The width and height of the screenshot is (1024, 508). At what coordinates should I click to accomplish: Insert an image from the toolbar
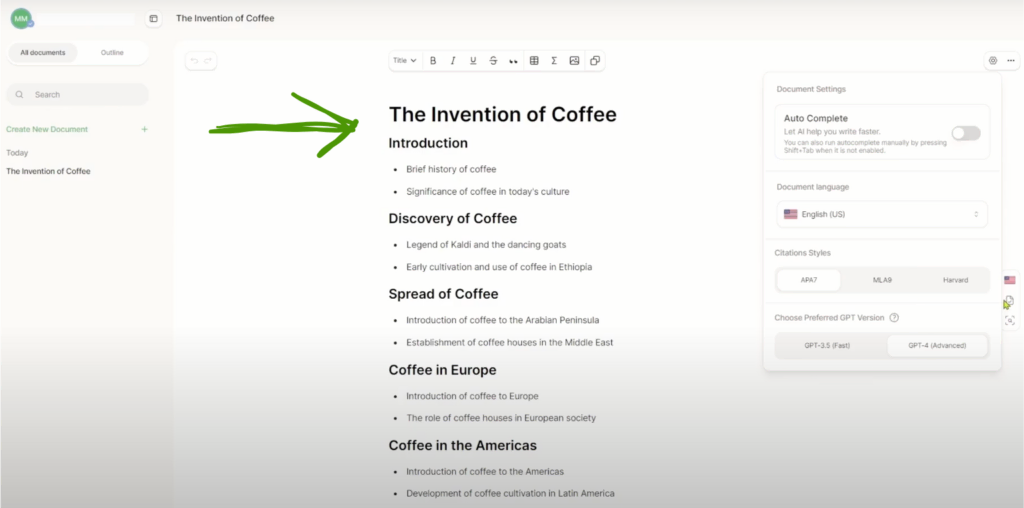(574, 61)
